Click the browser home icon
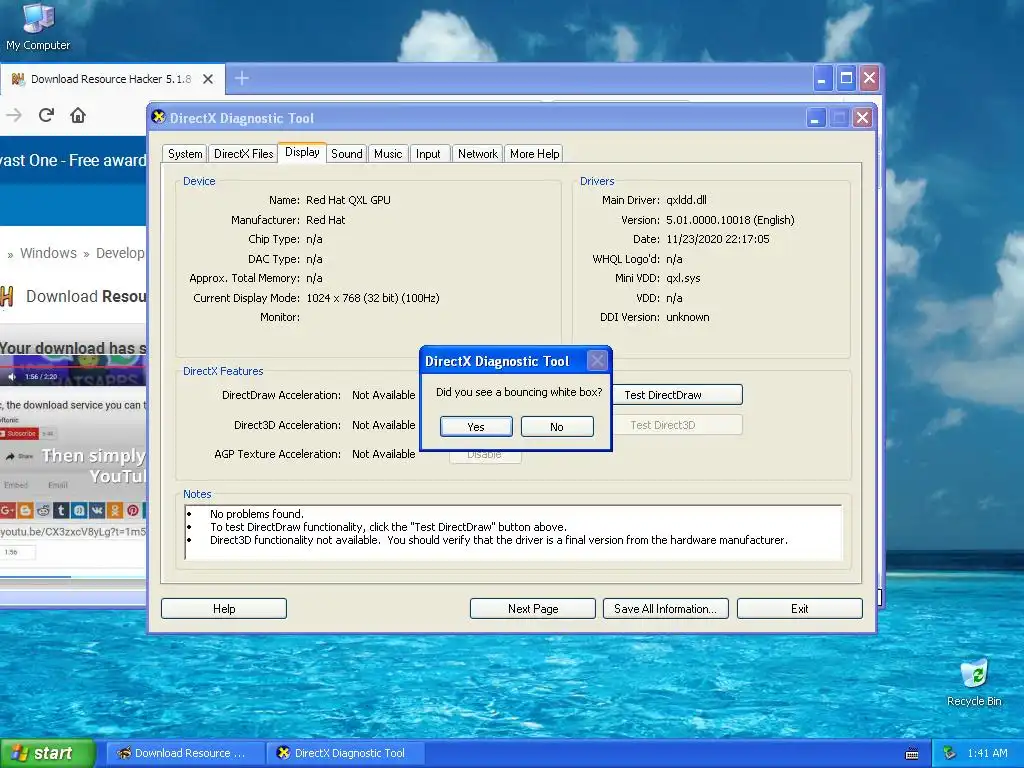1024x768 pixels. [x=78, y=116]
